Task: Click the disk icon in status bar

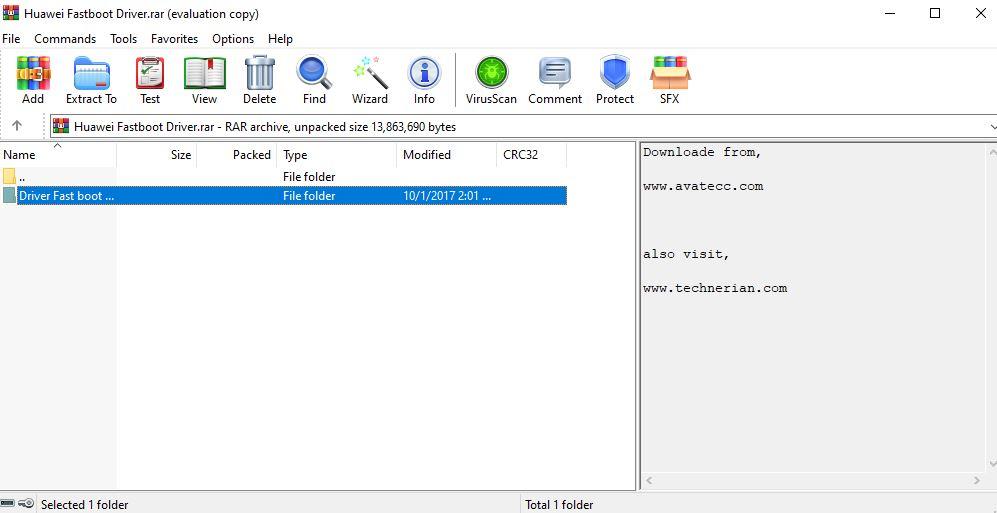Action: click(8, 503)
